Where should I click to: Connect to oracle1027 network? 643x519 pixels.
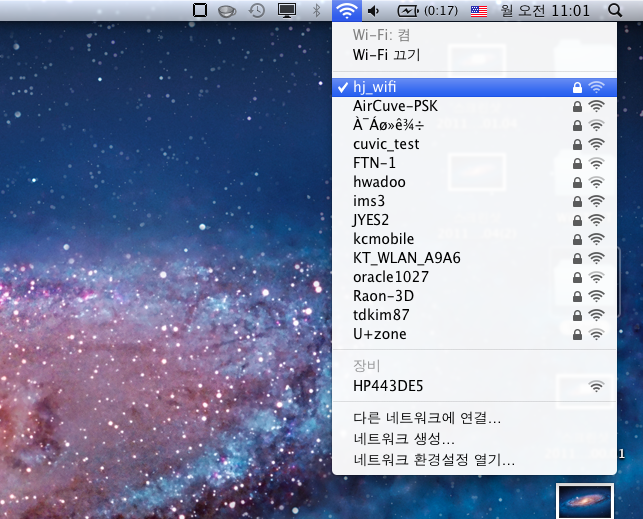(474, 277)
